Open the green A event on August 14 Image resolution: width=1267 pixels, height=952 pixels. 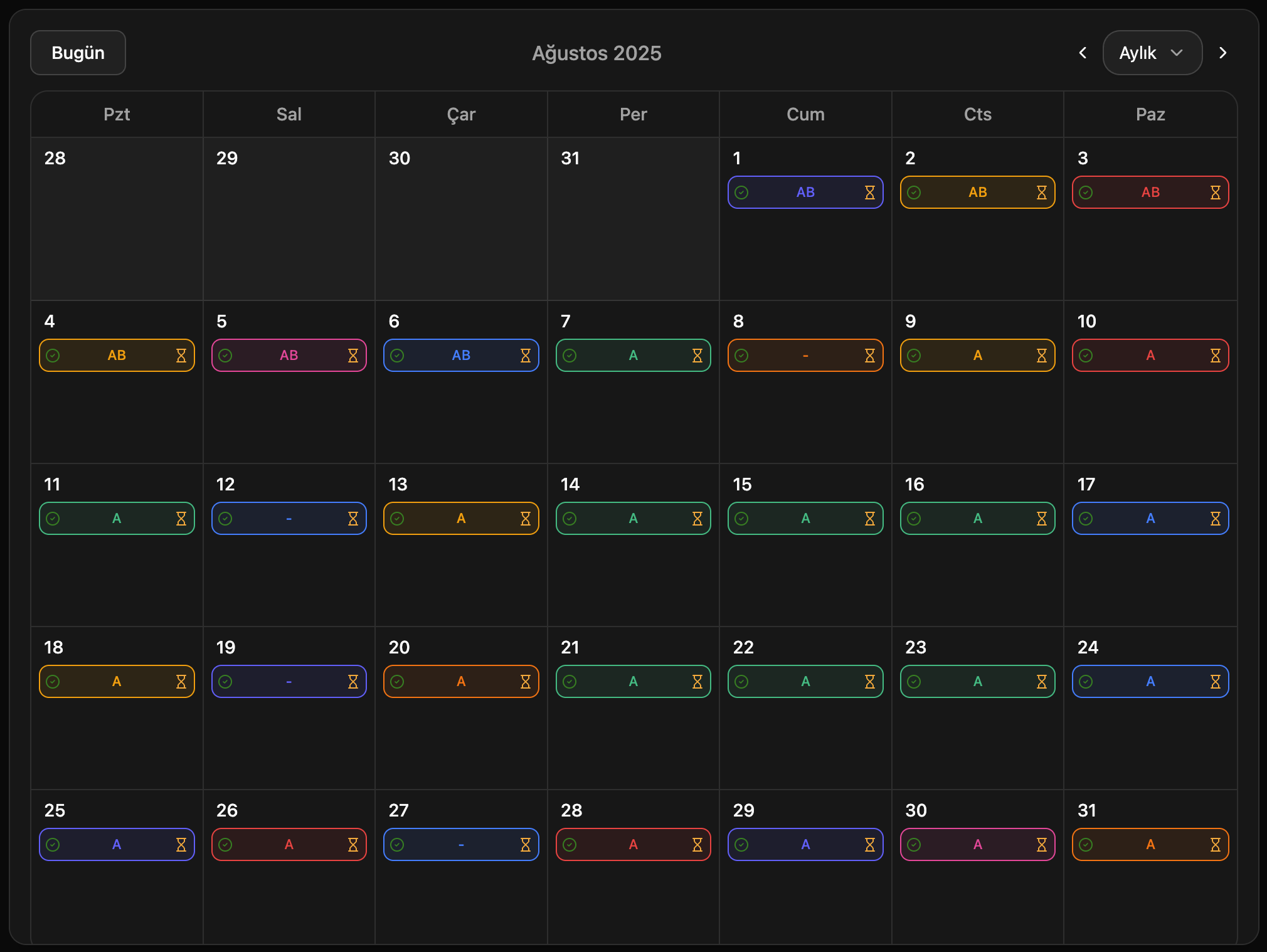tap(633, 519)
